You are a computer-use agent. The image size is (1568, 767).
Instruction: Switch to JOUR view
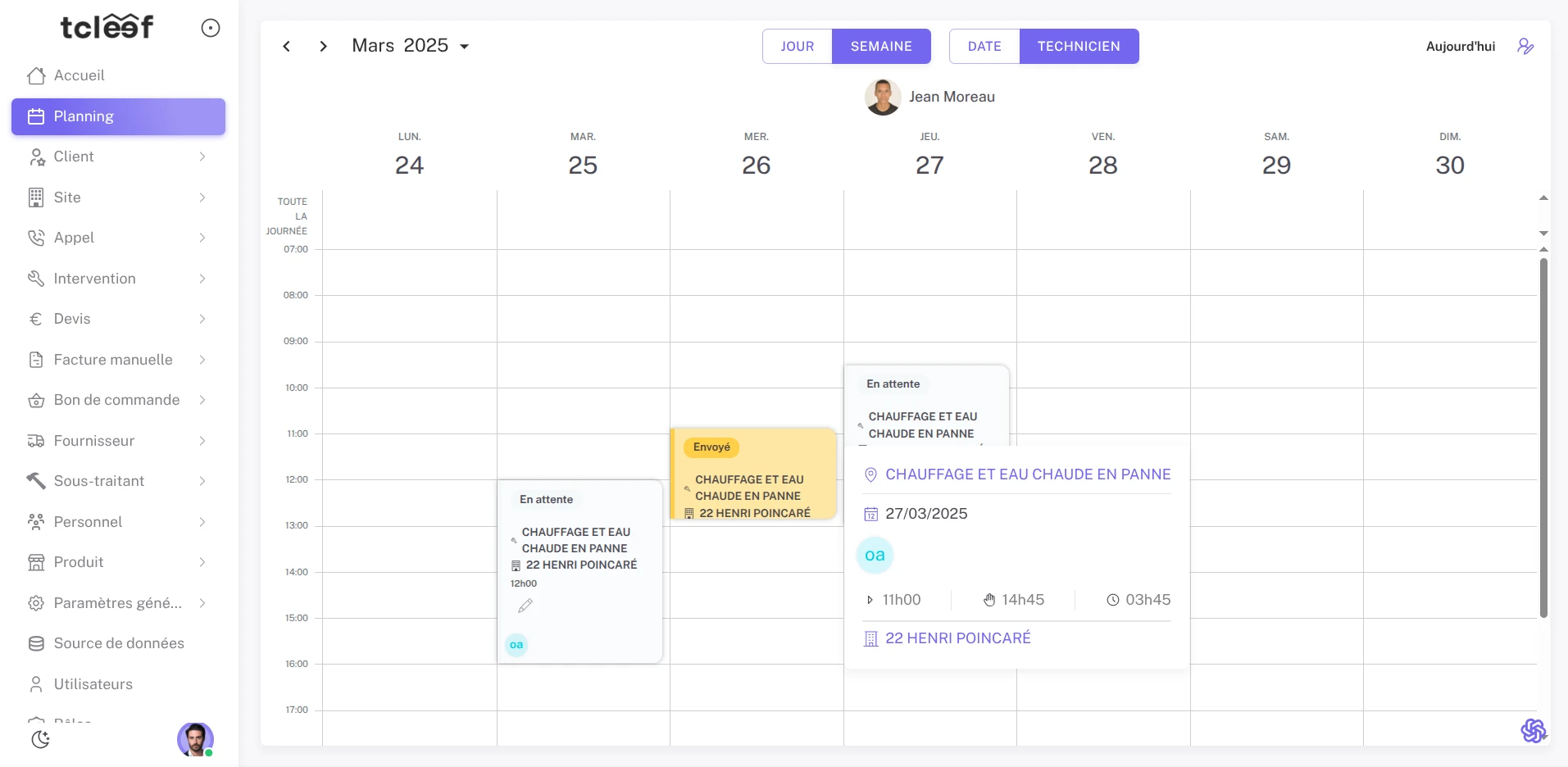pos(797,47)
